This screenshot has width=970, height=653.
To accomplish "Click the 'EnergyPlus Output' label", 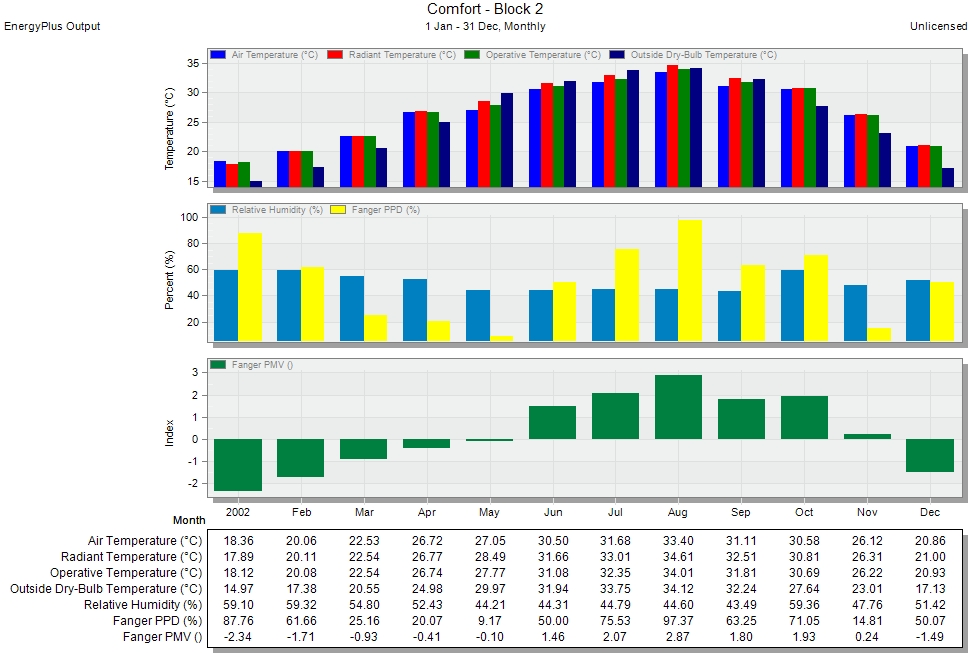I will [x=52, y=27].
